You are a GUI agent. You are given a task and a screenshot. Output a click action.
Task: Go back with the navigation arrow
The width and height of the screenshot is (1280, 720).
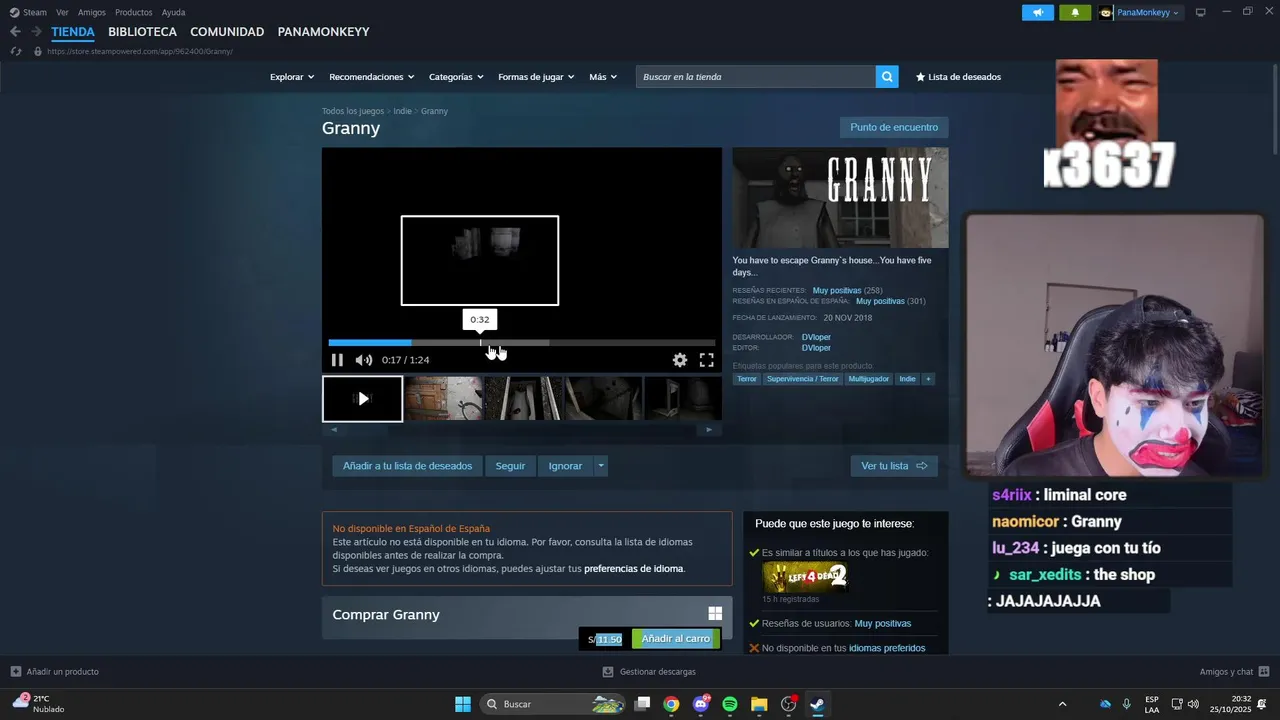tap(15, 32)
